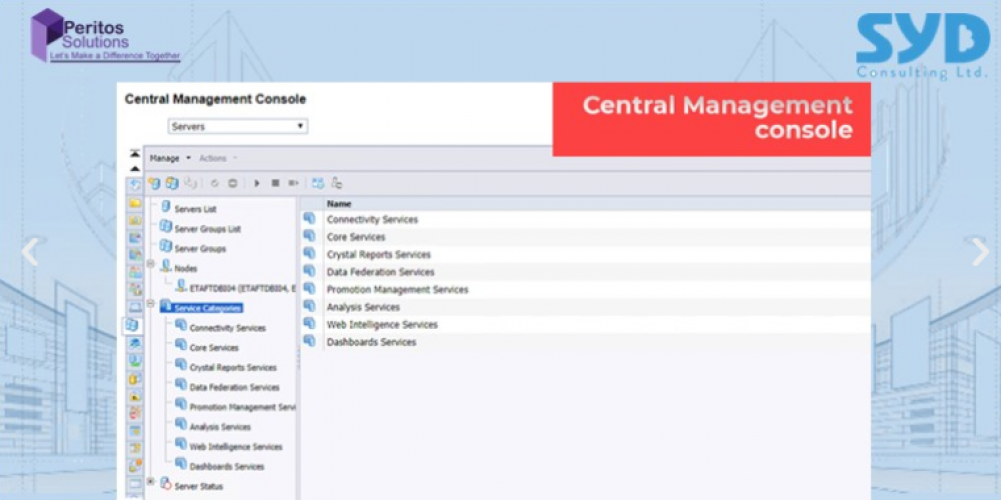Click the collapse-to-top arrow with bar above the sidebar
The height and width of the screenshot is (500, 1001).
(135, 154)
